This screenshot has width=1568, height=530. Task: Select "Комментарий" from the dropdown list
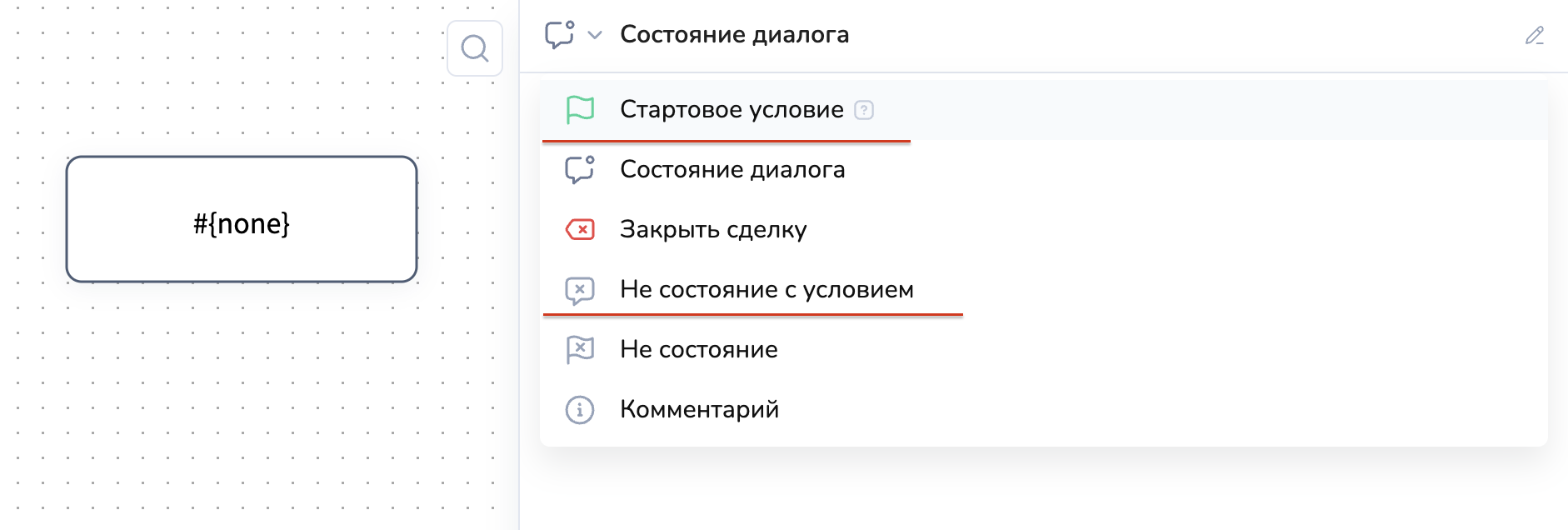coord(699,410)
